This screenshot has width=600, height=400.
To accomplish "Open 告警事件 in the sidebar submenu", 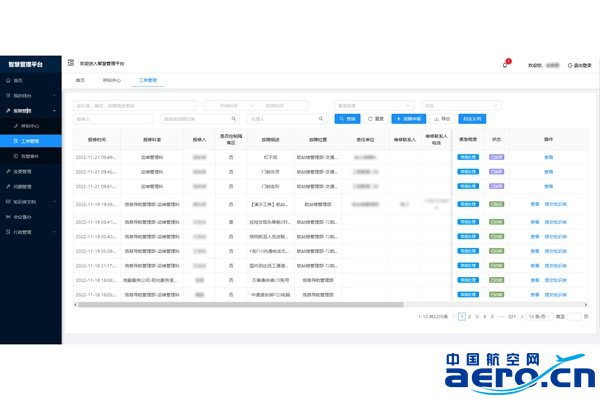I will pyautogui.click(x=31, y=156).
